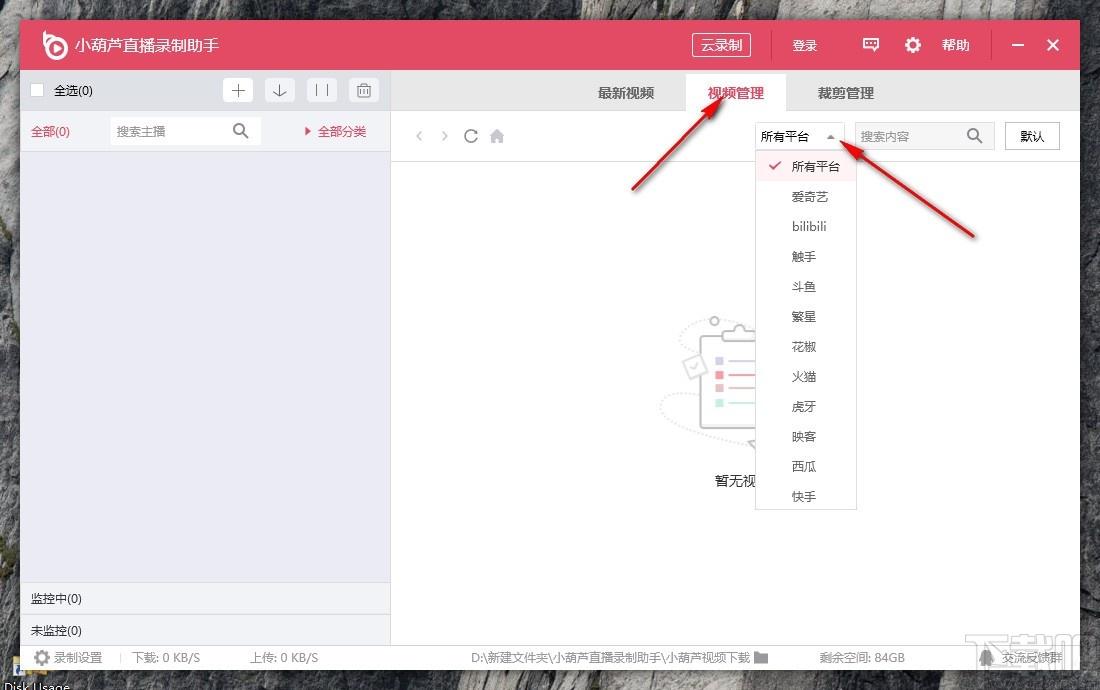Click the 登录 login link
Viewport: 1100px width, 690px height.
pyautogui.click(x=805, y=46)
